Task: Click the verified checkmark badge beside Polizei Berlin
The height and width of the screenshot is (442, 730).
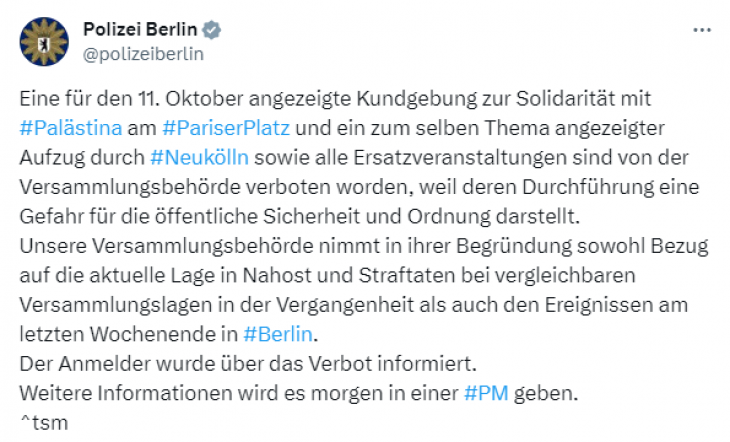Action: [212, 30]
